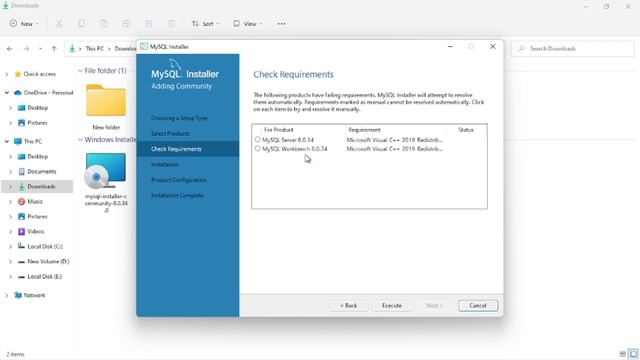
Task: Click the Cut icon in Explorer toolbar
Action: tap(59, 24)
